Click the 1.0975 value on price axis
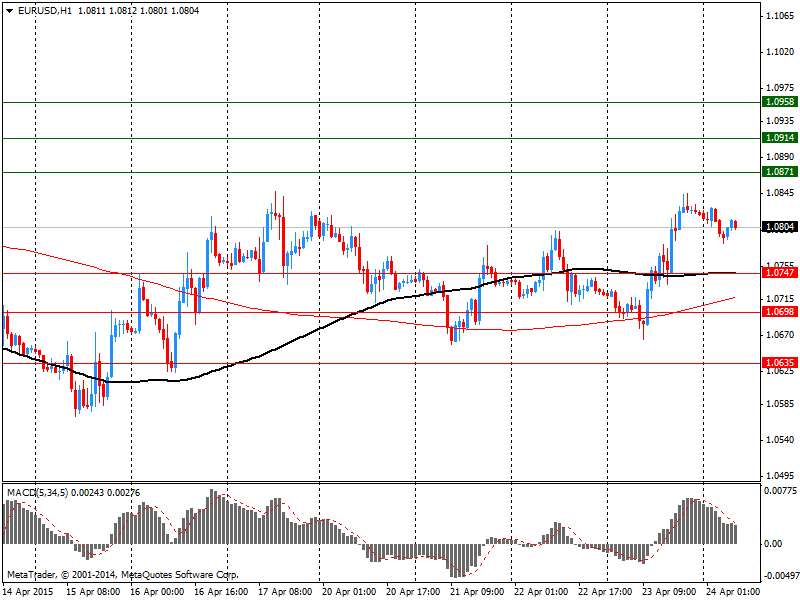800x600 pixels. click(x=780, y=88)
